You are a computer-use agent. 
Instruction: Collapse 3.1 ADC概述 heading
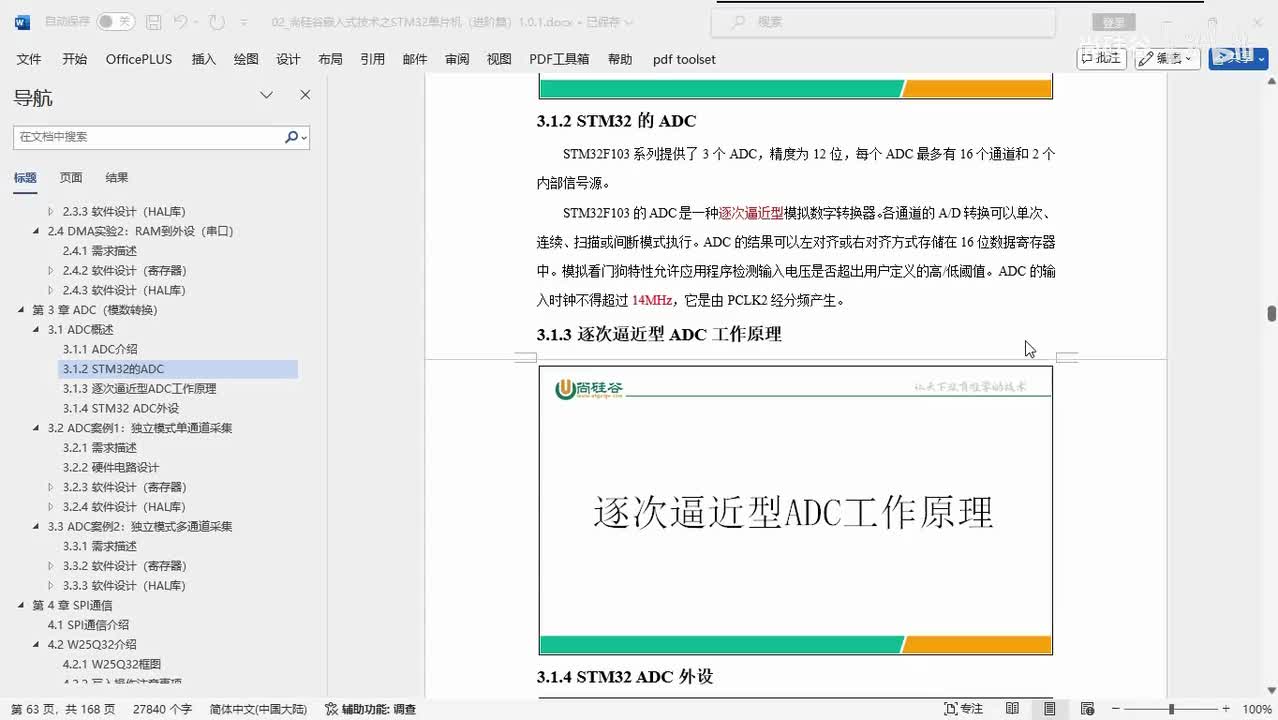point(36,330)
